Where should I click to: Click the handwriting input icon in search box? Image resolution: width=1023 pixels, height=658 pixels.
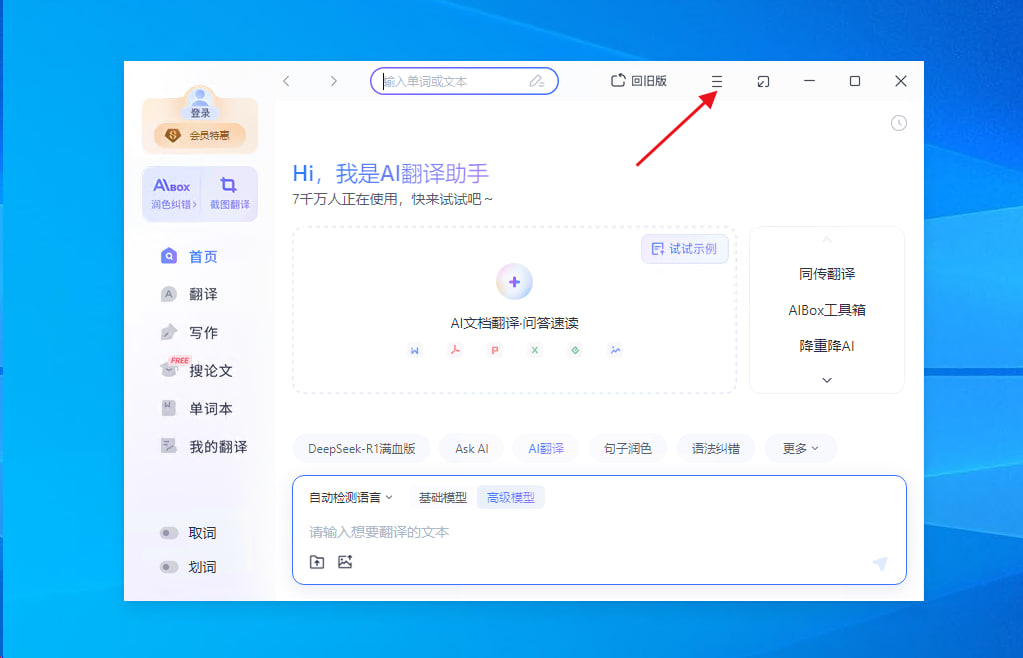(x=537, y=81)
